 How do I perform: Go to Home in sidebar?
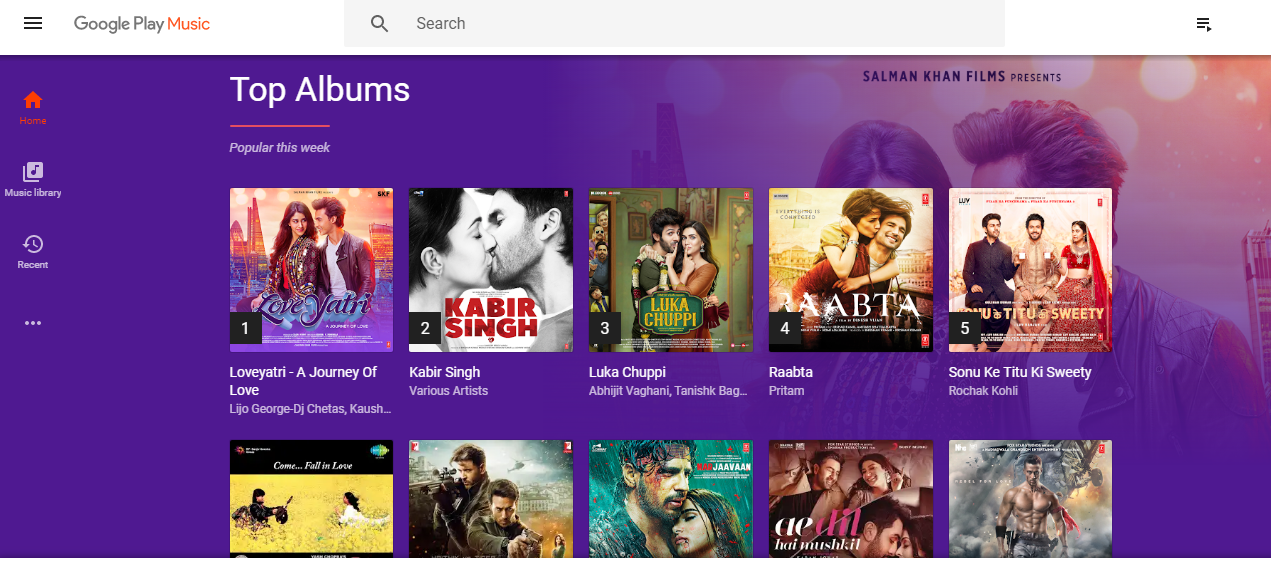33,107
